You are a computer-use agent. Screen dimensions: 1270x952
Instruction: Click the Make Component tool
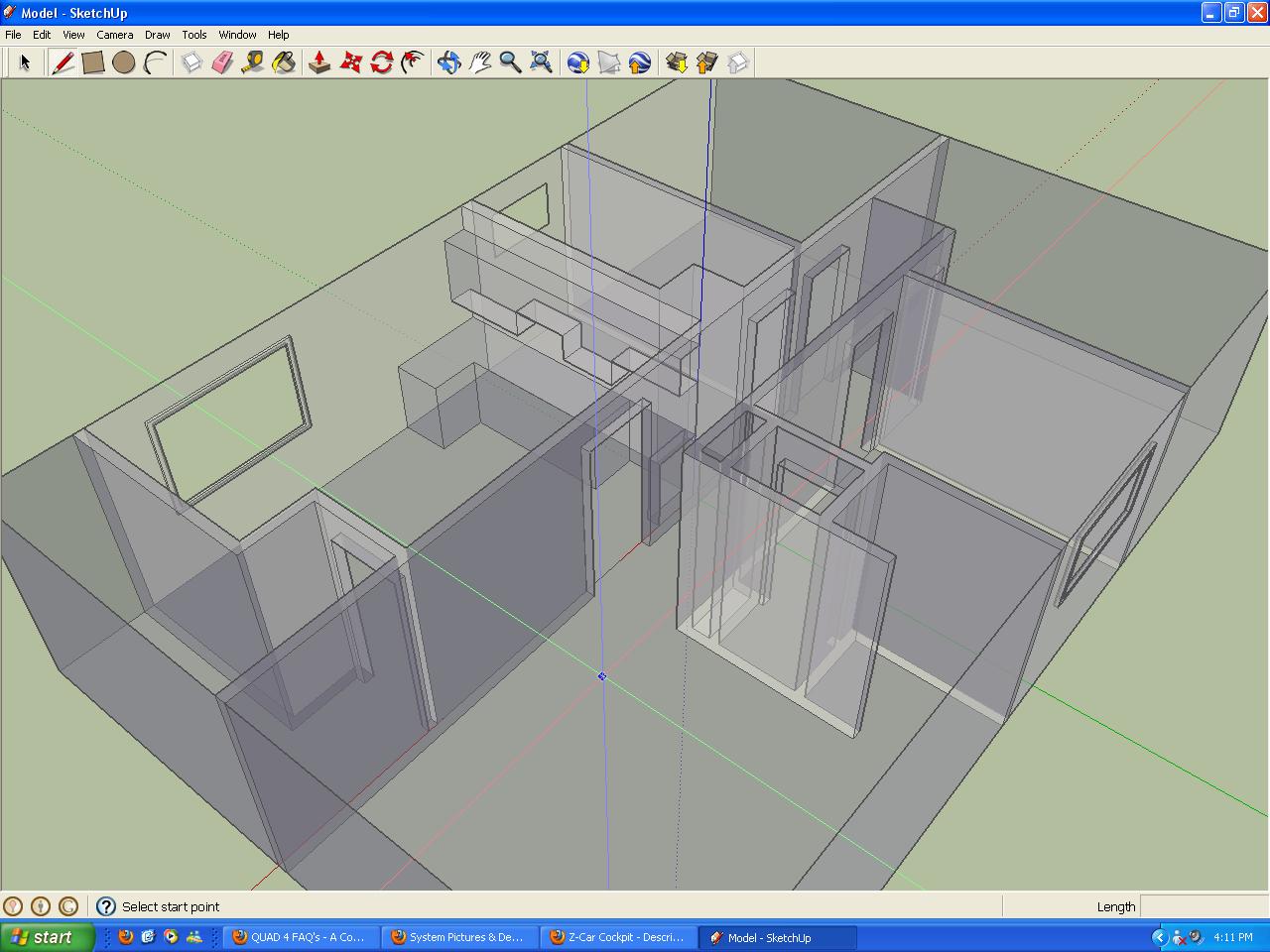[x=192, y=62]
